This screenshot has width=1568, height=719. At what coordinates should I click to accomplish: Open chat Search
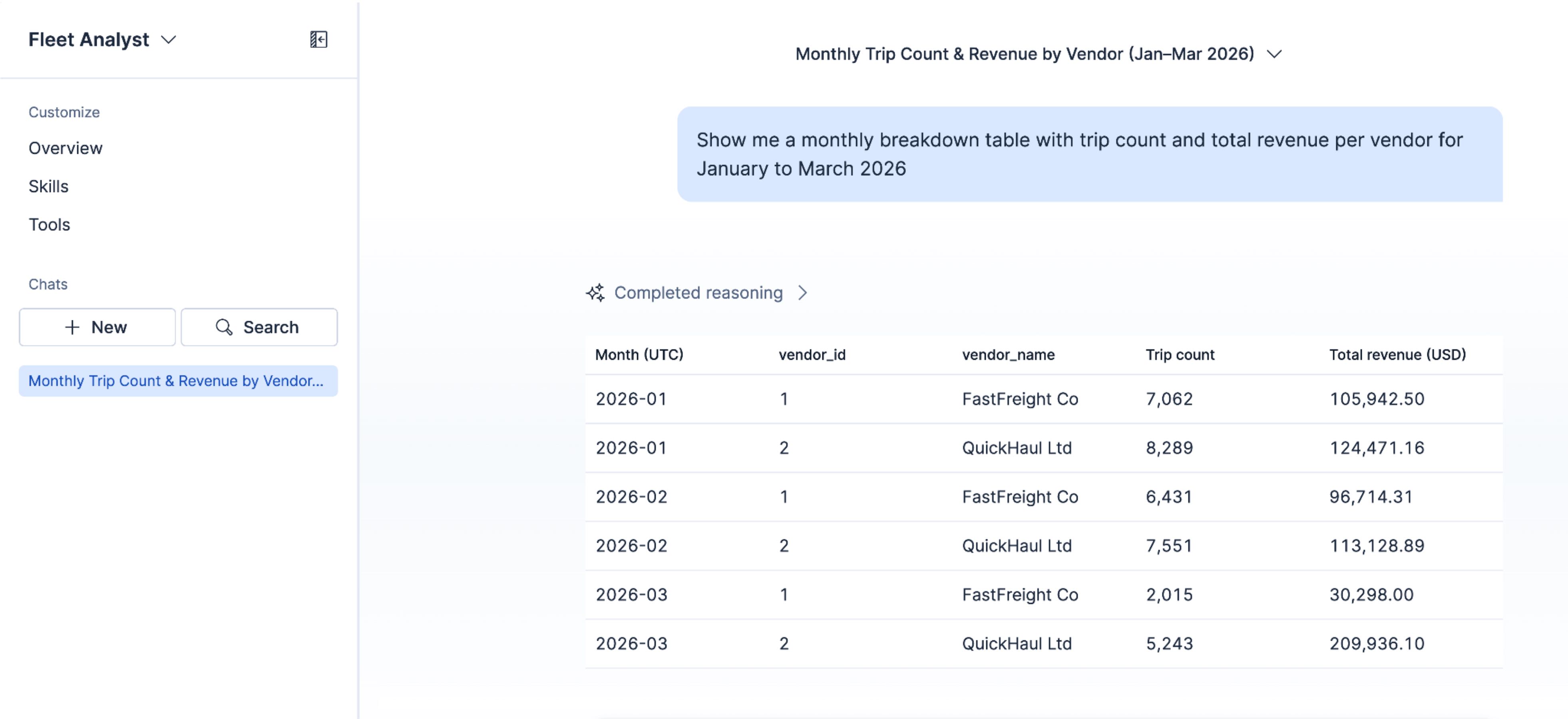(259, 327)
